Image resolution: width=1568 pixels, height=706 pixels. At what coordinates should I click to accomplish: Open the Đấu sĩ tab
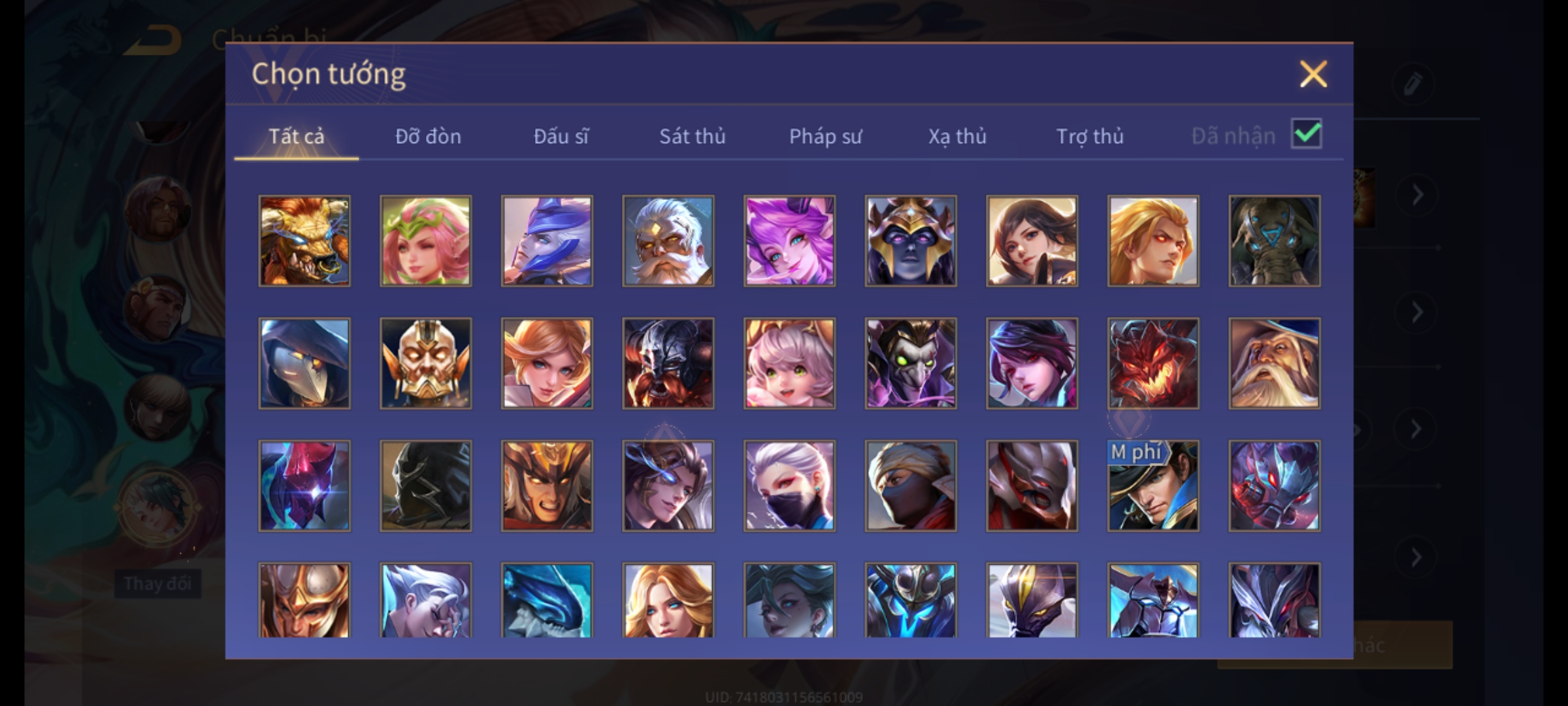(561, 136)
